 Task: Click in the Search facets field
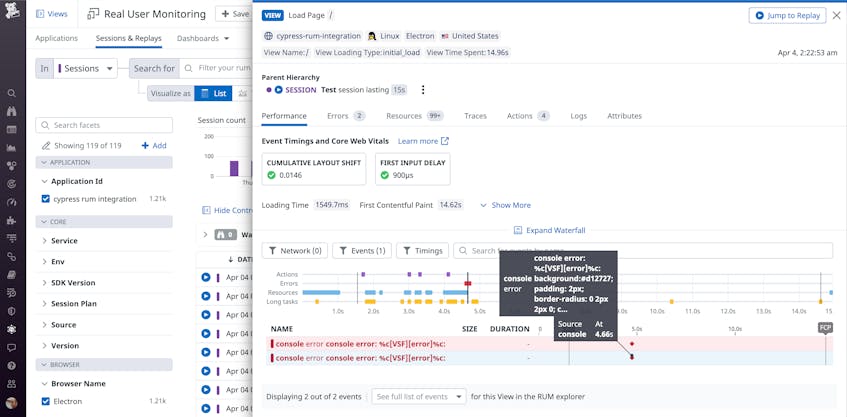tap(104, 125)
